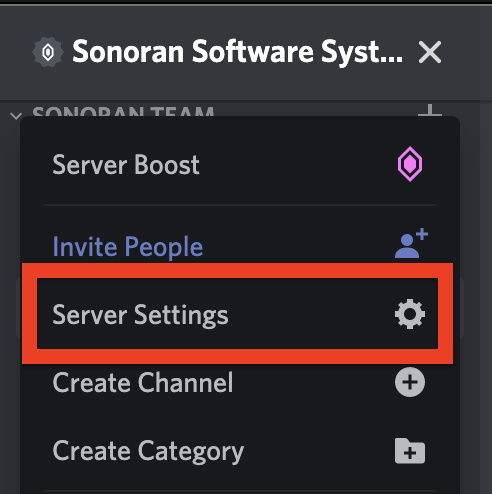This screenshot has width=492, height=494.
Task: Select the Server Boost menu entry
Action: point(240,165)
